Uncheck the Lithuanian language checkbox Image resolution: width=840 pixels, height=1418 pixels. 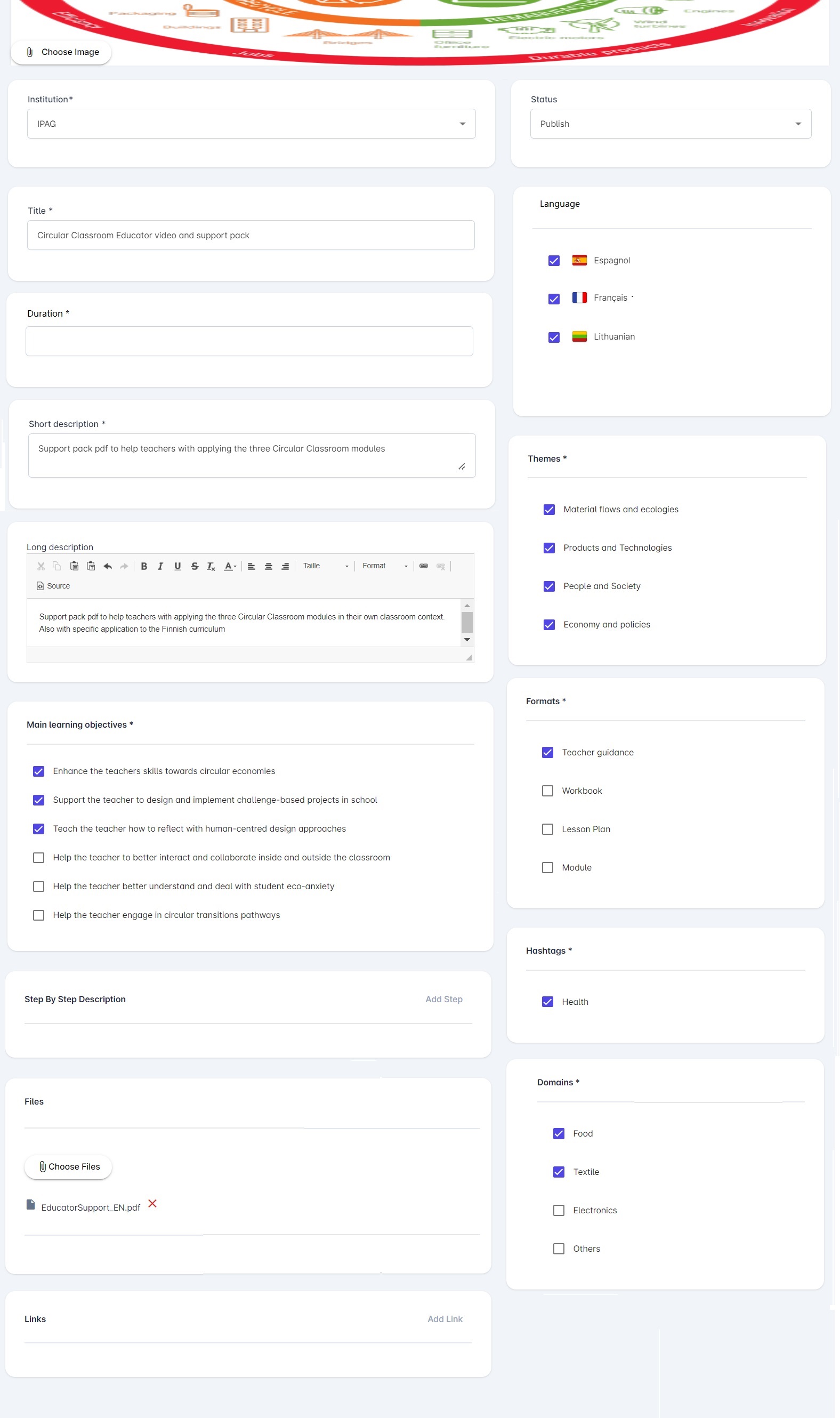point(554,337)
